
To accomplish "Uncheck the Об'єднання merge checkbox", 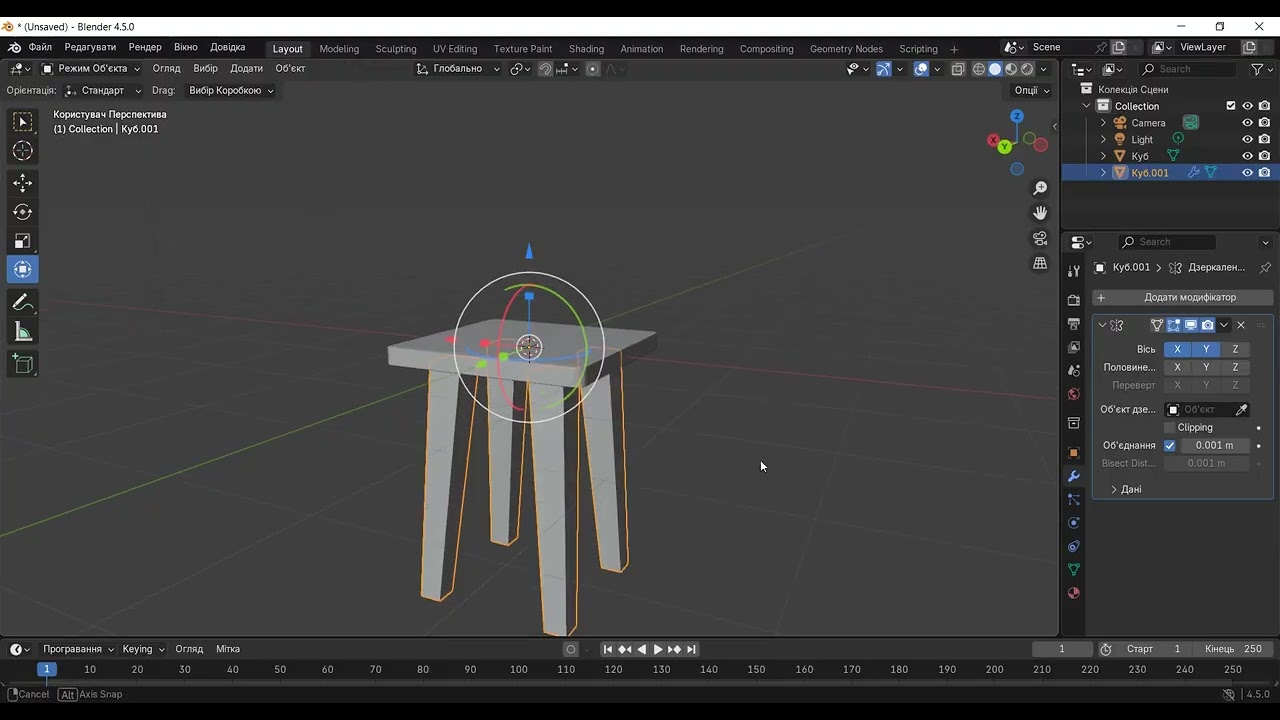I will [x=1170, y=445].
